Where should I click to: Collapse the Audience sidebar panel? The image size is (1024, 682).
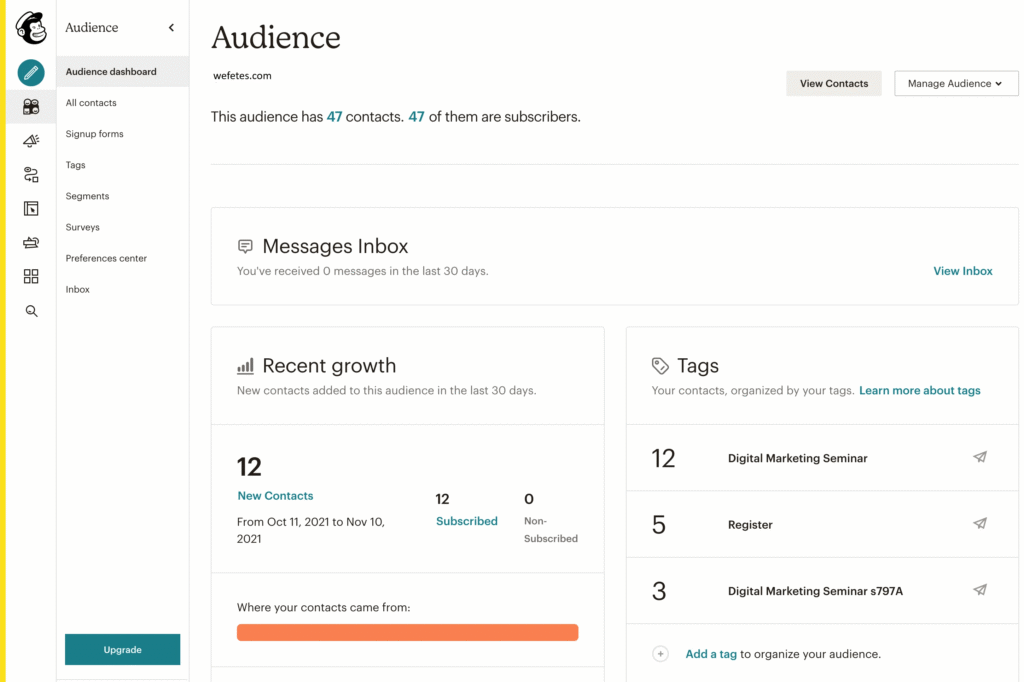coord(171,28)
